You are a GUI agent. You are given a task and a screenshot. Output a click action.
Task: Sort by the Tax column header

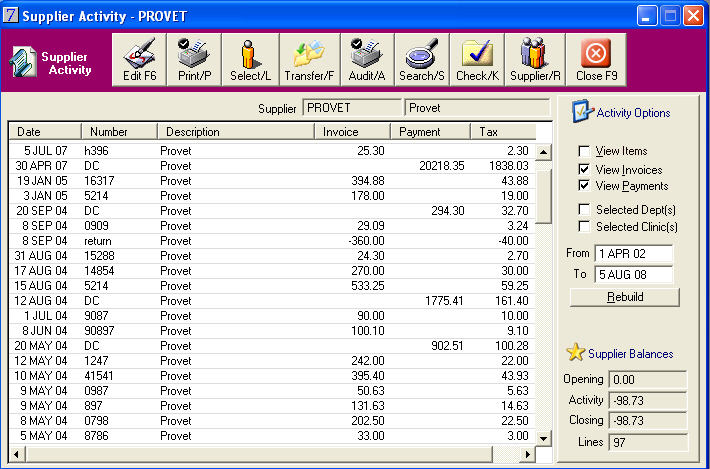click(503, 132)
